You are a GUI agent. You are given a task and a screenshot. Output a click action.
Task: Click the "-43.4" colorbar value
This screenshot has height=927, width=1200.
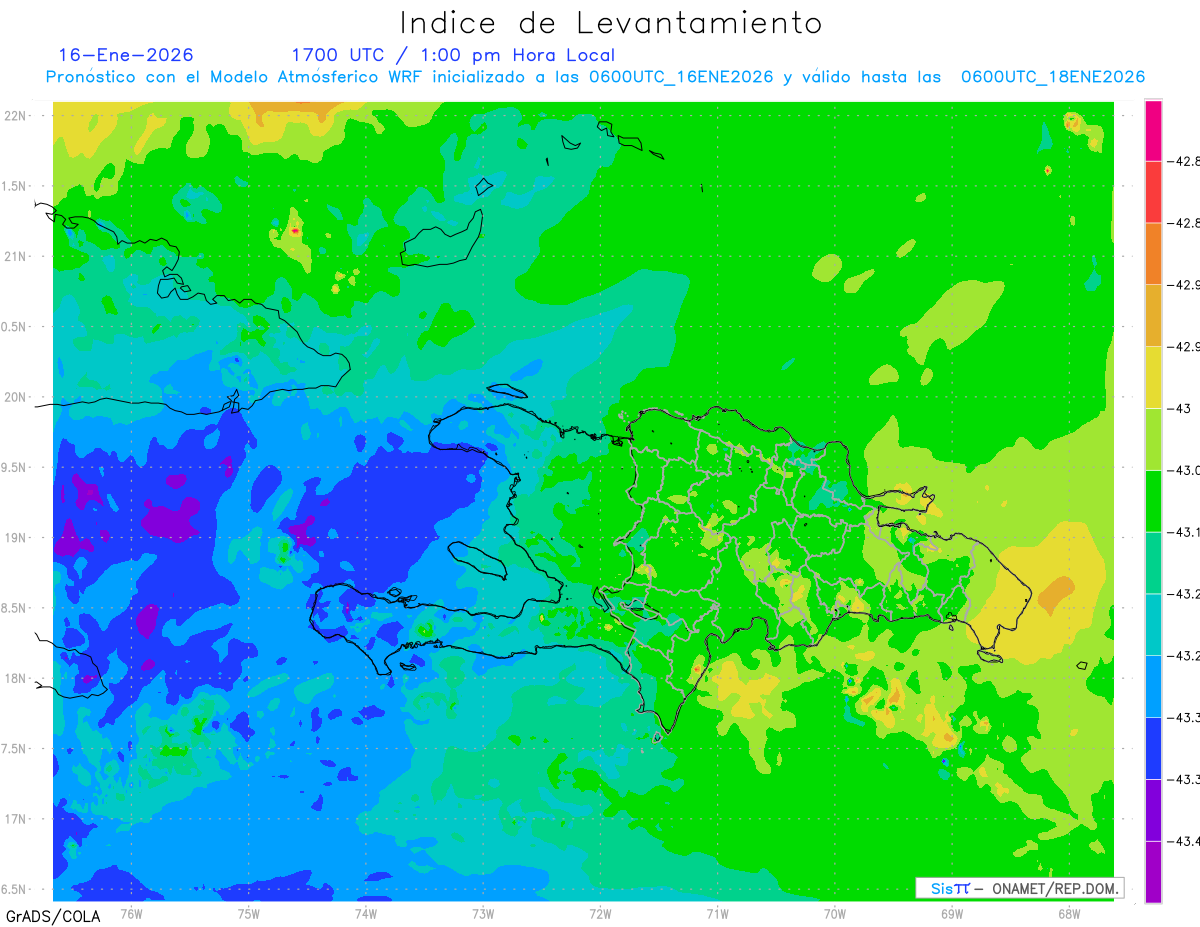click(x=1183, y=841)
